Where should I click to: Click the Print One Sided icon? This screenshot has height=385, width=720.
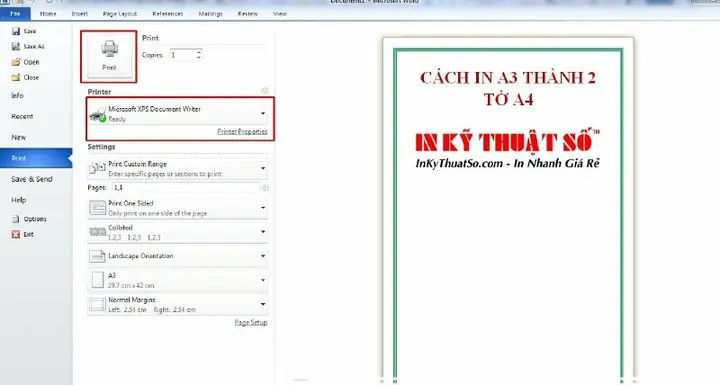tap(97, 208)
